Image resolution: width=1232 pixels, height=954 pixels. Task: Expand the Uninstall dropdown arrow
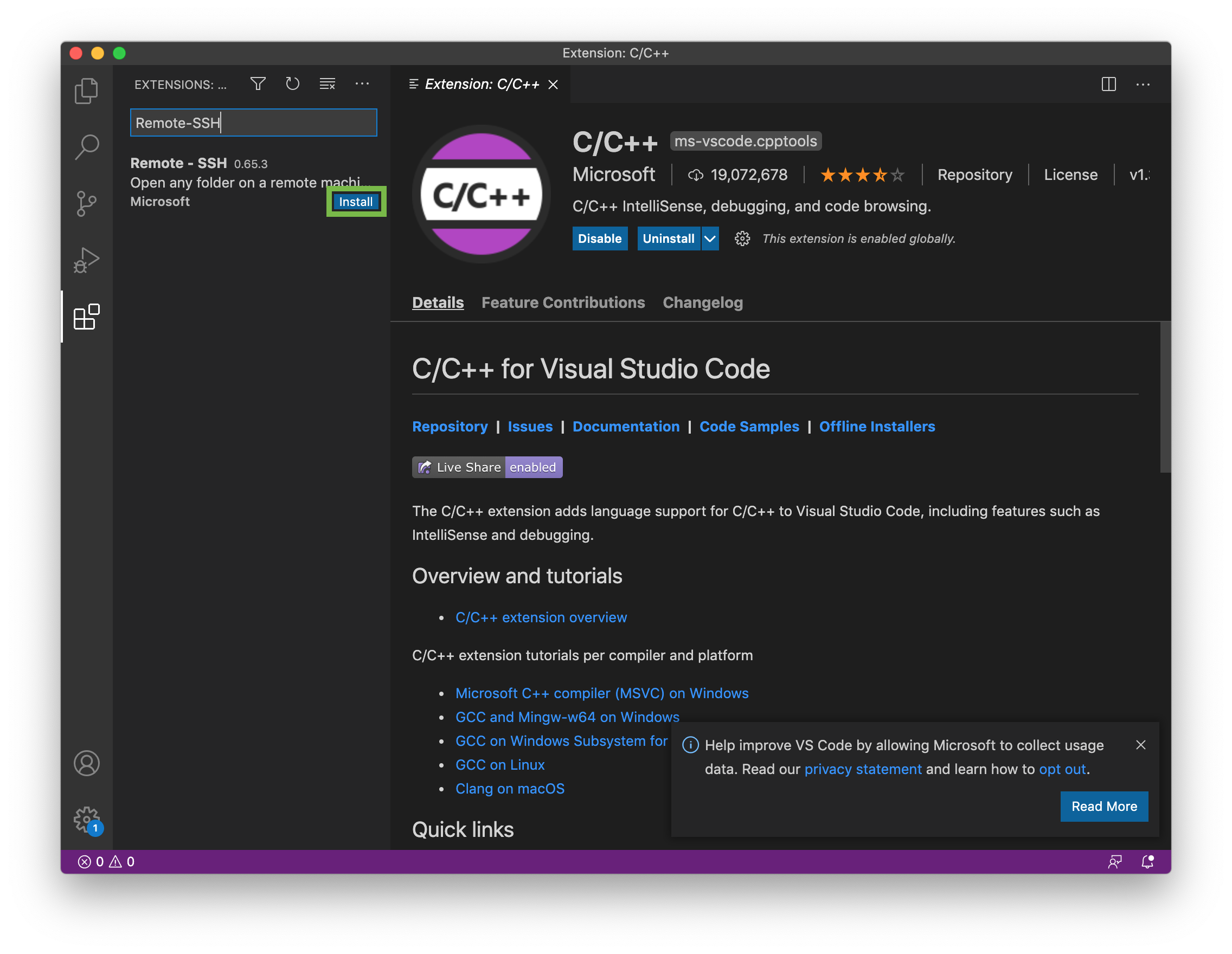[x=710, y=238]
